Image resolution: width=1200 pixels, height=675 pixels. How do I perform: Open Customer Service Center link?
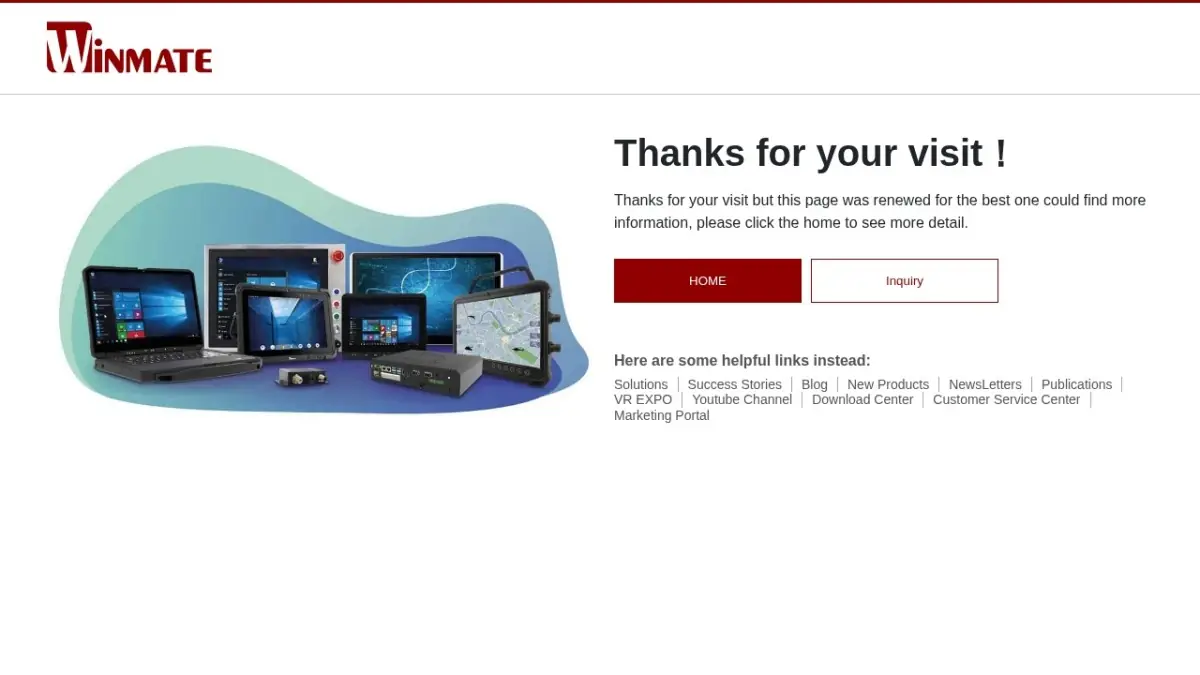(x=1007, y=399)
